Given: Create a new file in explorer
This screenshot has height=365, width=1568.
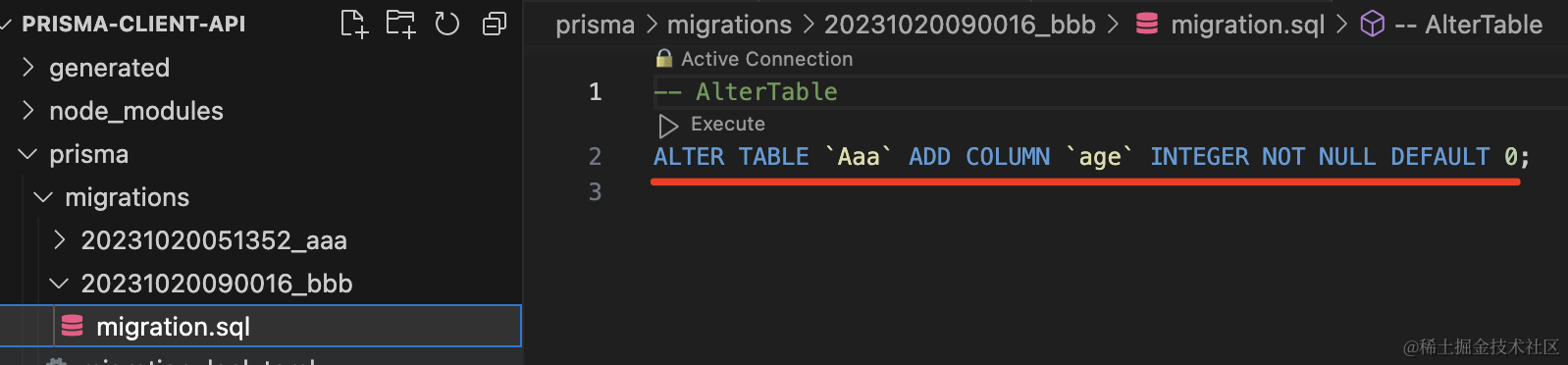Looking at the screenshot, I should point(353,24).
